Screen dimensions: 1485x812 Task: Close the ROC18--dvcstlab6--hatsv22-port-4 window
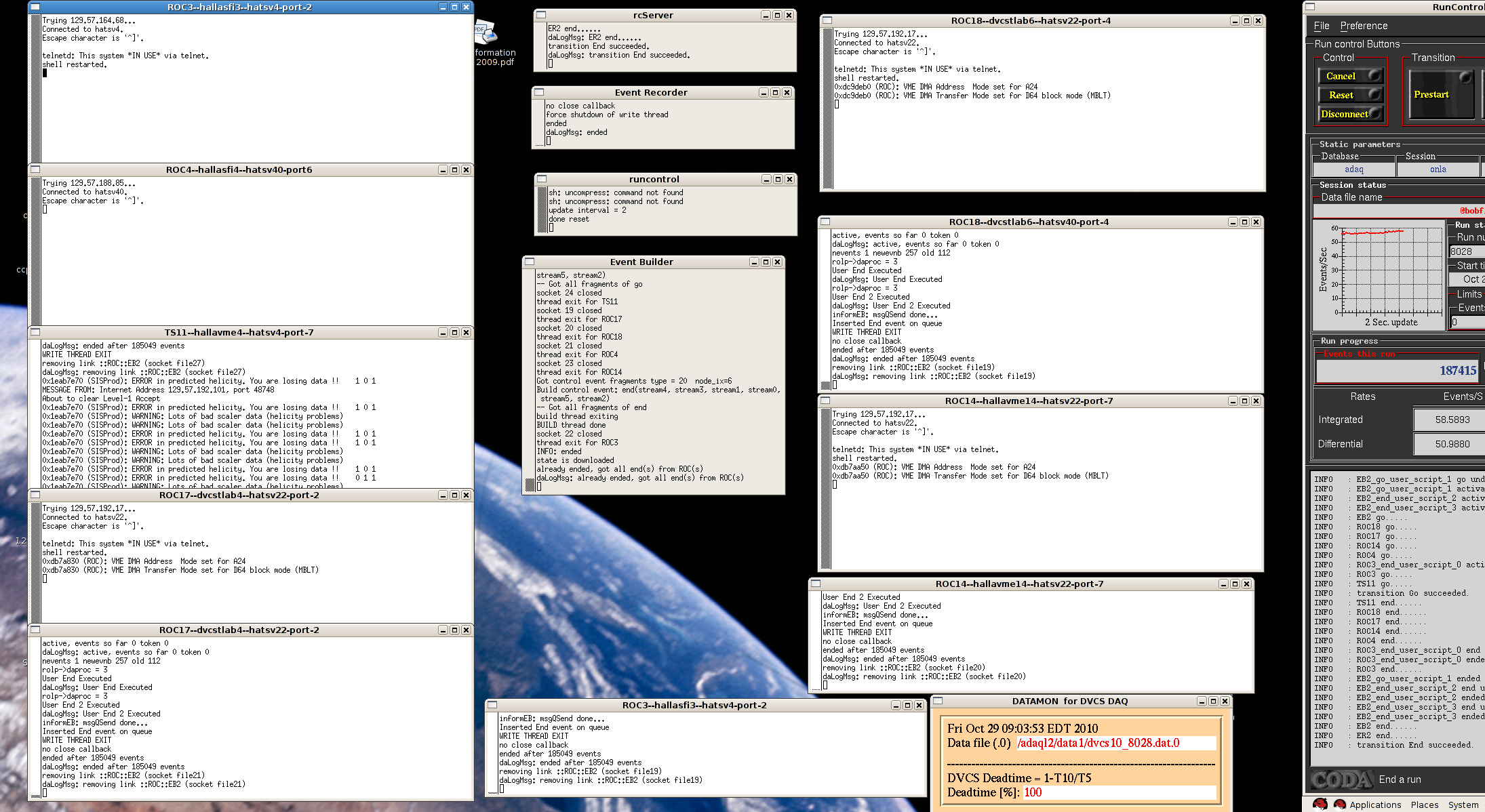[1258, 20]
